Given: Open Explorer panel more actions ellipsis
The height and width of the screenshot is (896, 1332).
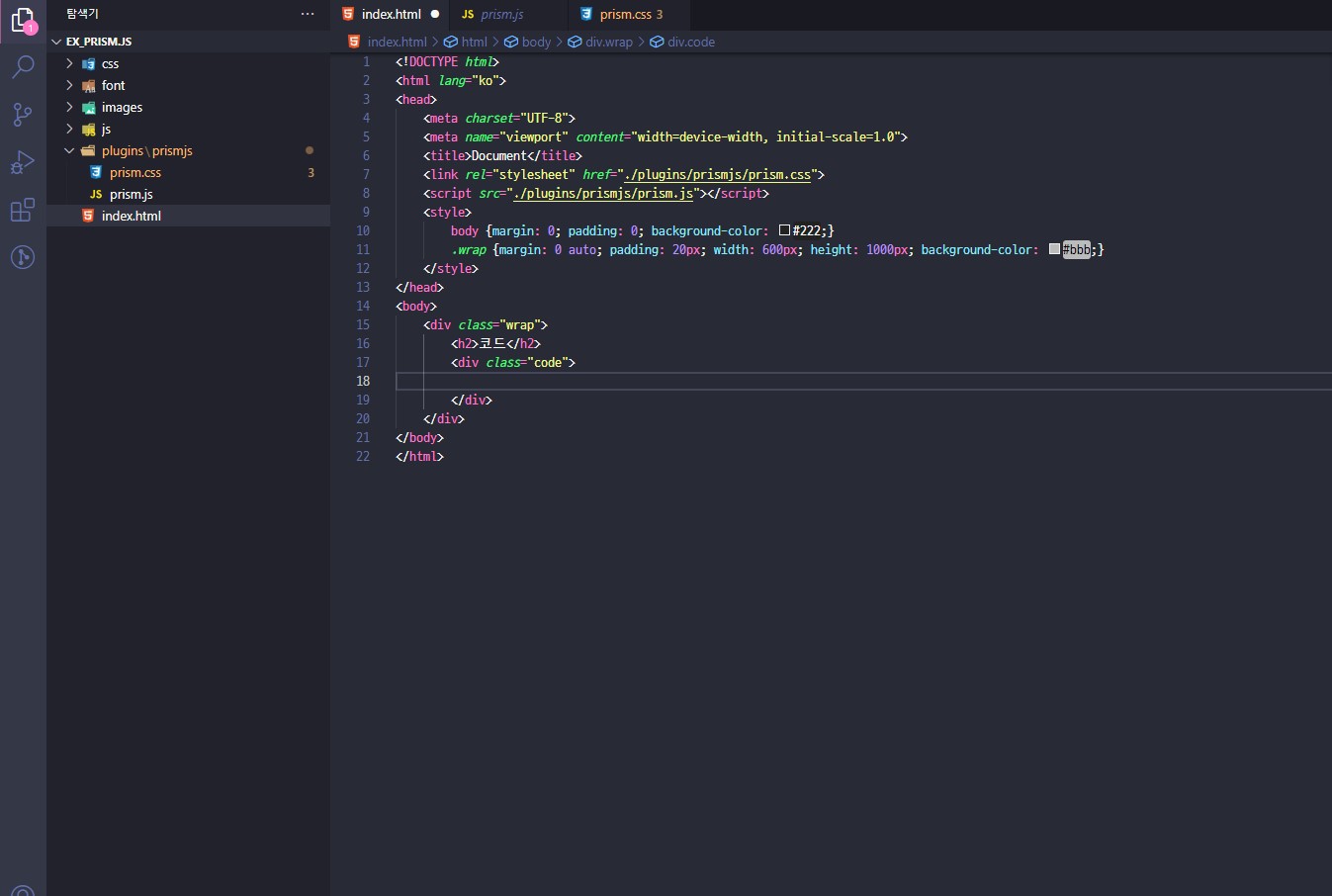Looking at the screenshot, I should click(x=308, y=14).
